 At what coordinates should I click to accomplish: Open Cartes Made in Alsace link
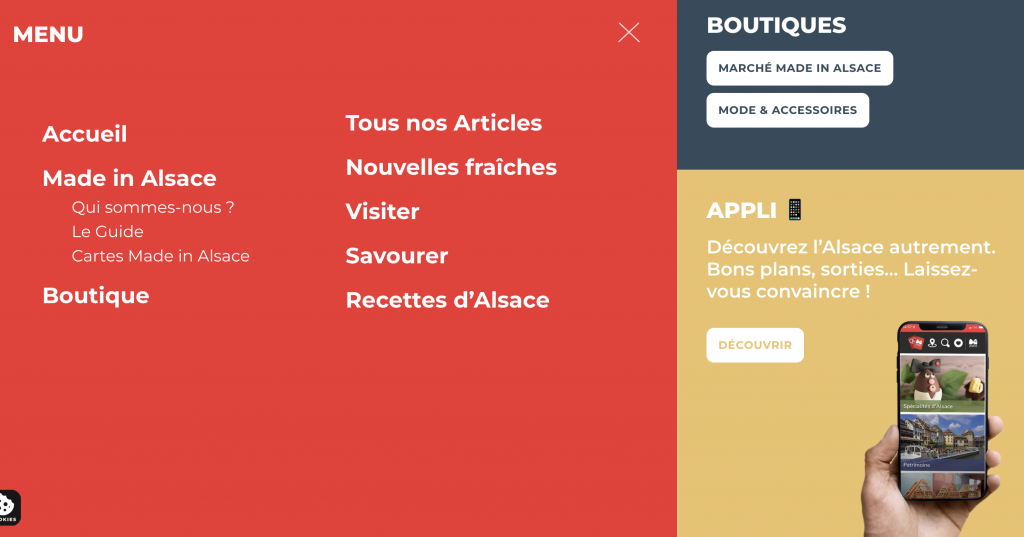tap(161, 255)
